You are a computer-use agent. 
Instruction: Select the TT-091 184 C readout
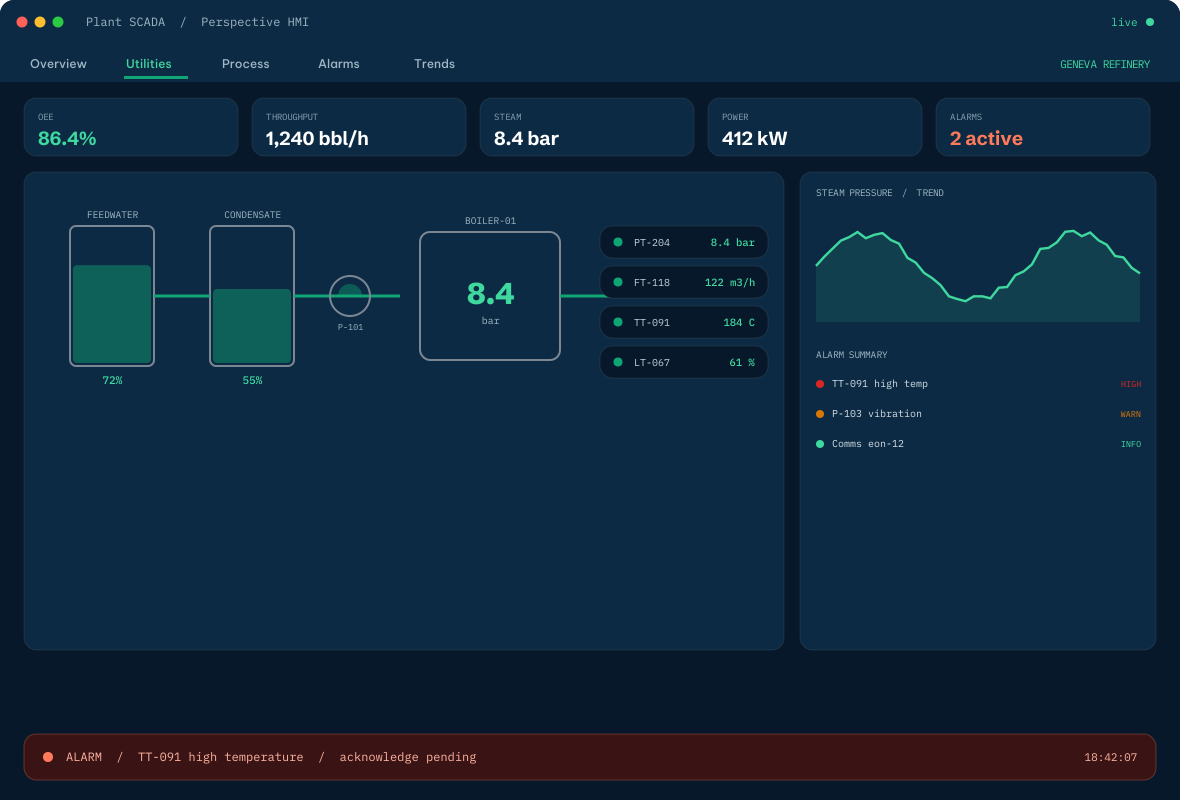[x=684, y=322]
